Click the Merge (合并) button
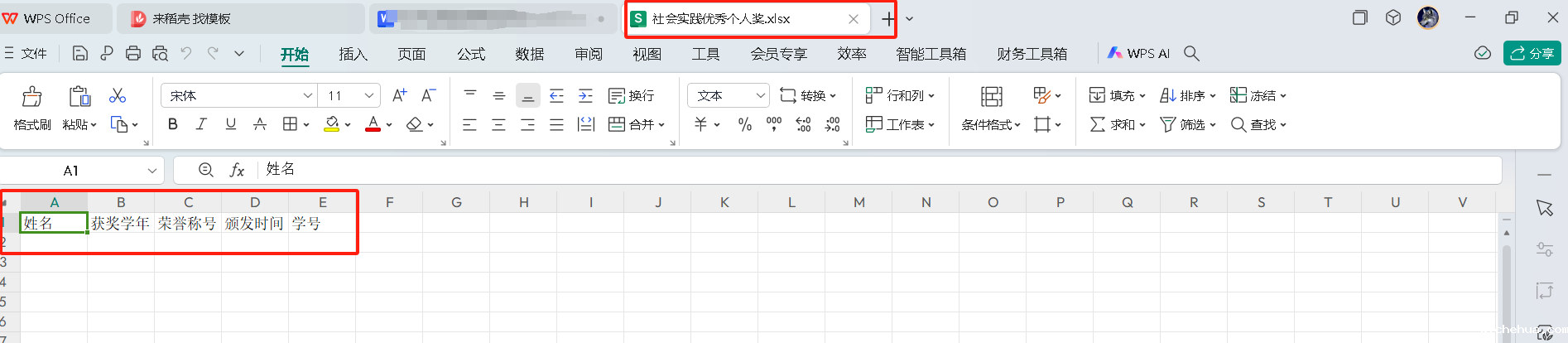The height and width of the screenshot is (343, 1568). coord(637,124)
